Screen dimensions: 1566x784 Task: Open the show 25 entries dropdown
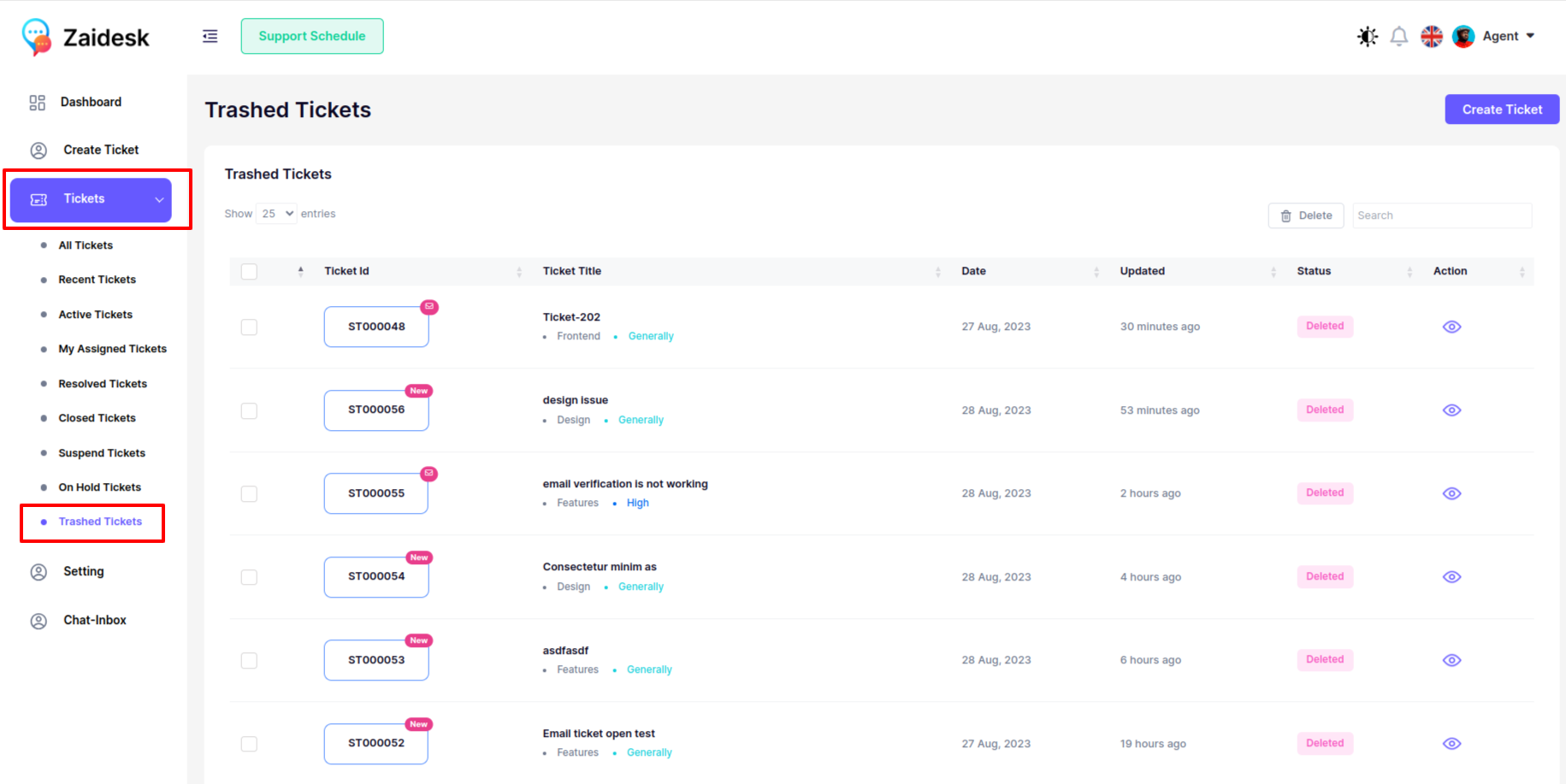[276, 214]
